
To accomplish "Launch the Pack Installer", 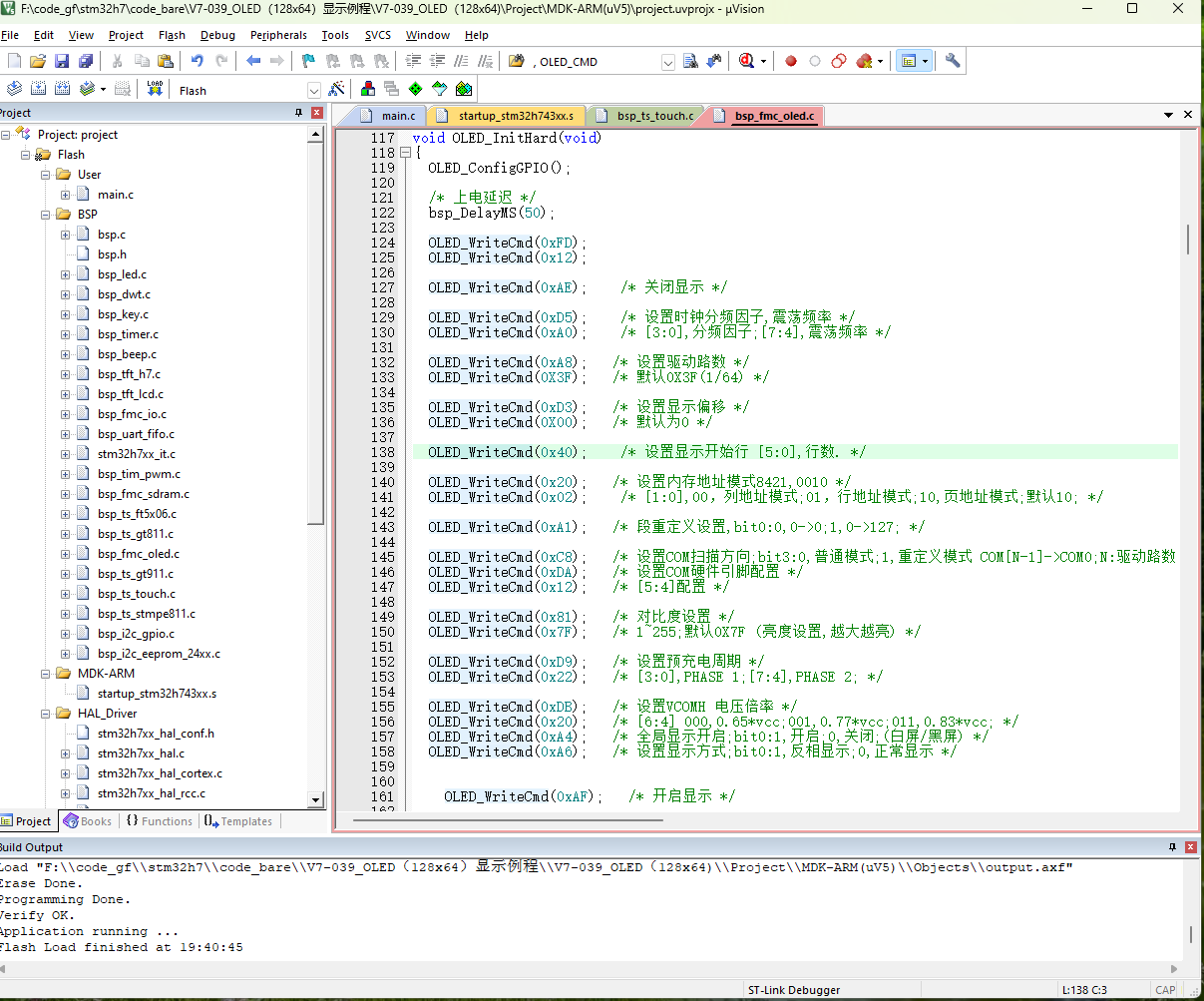I will pos(464,89).
